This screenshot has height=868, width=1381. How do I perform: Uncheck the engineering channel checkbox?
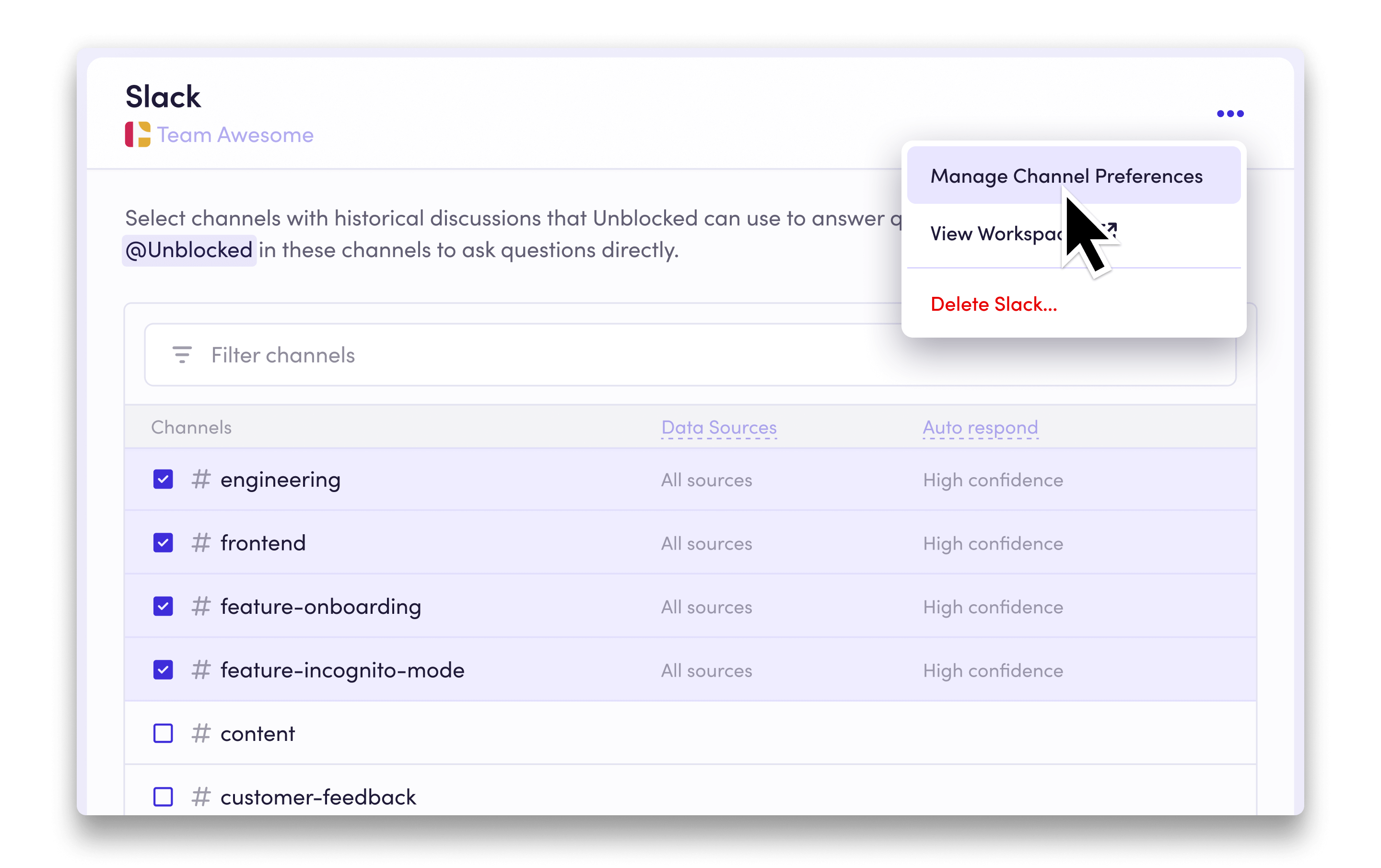point(164,479)
